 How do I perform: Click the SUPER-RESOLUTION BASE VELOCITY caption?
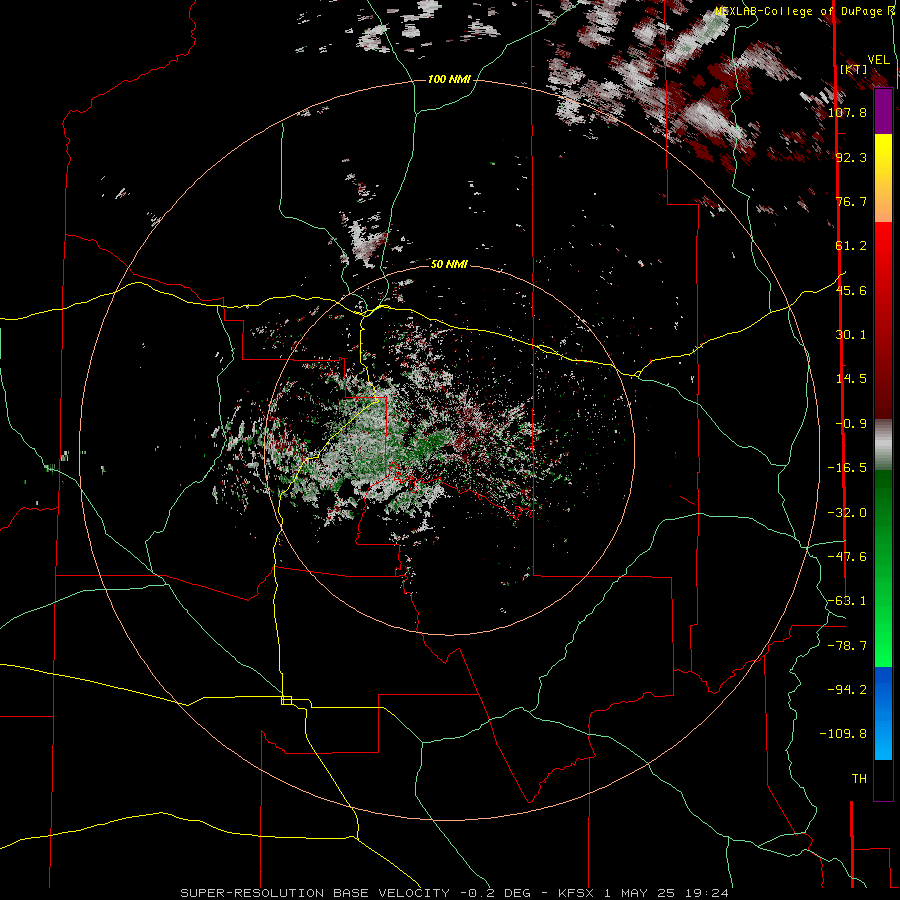317,893
